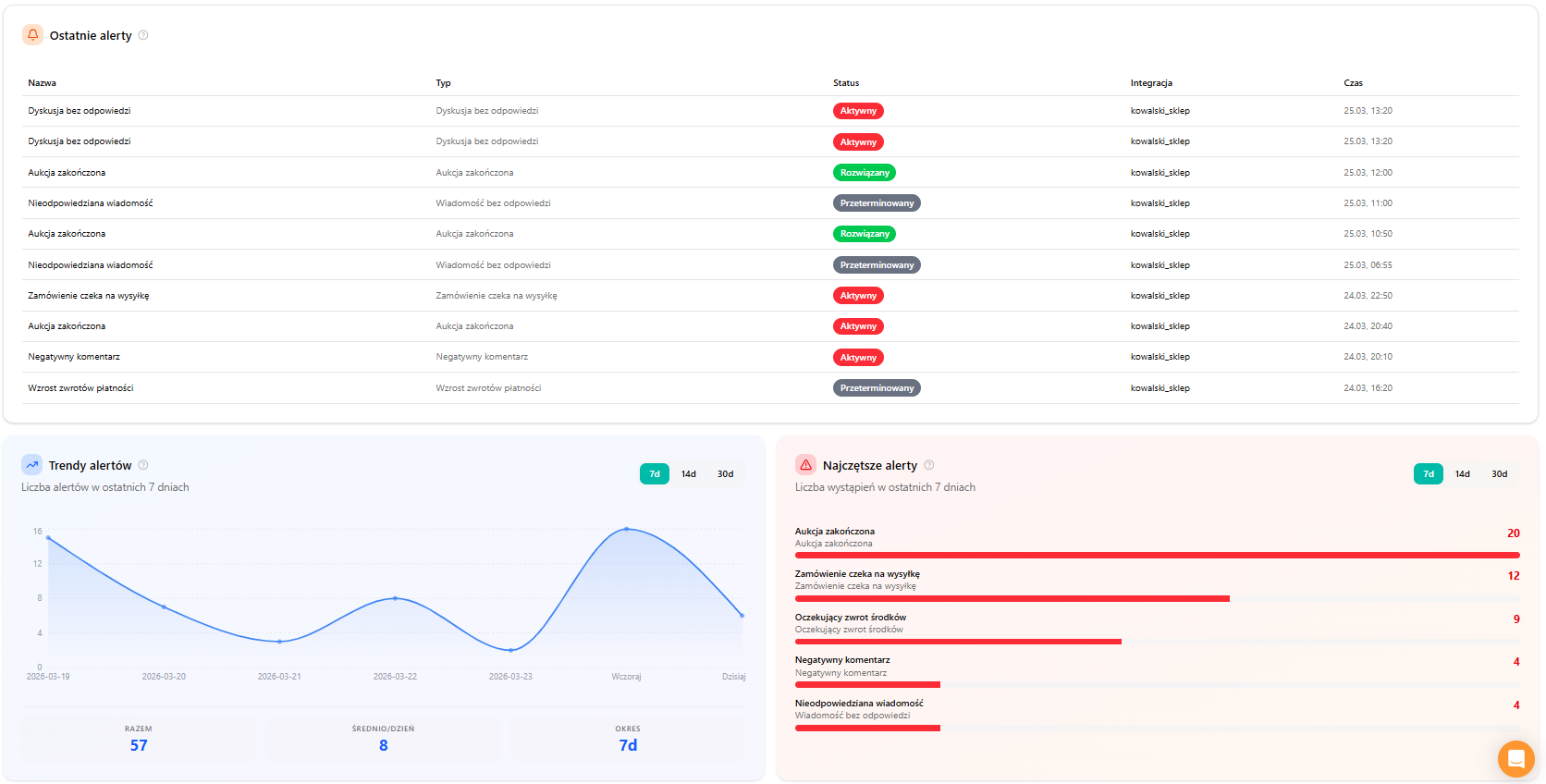Click the warning triangle icon beside Najczęstsze alerty
This screenshot has height=784, width=1546.
806,465
